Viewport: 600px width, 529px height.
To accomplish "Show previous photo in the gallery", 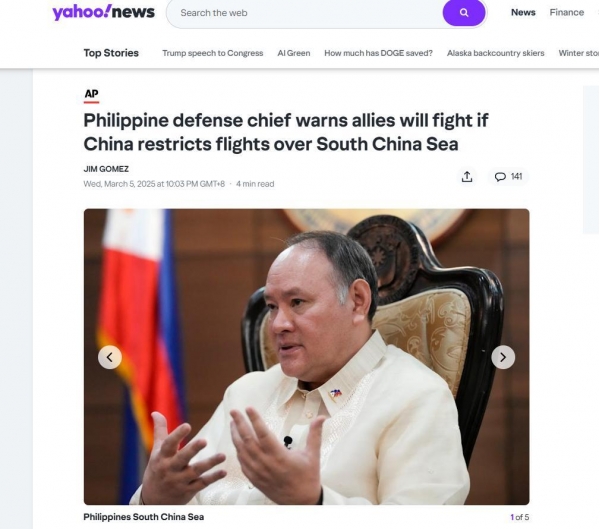I will tap(110, 357).
